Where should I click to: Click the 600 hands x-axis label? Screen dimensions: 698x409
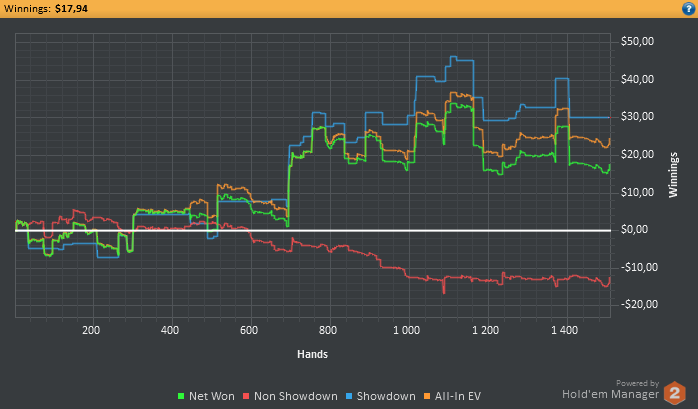(249, 330)
